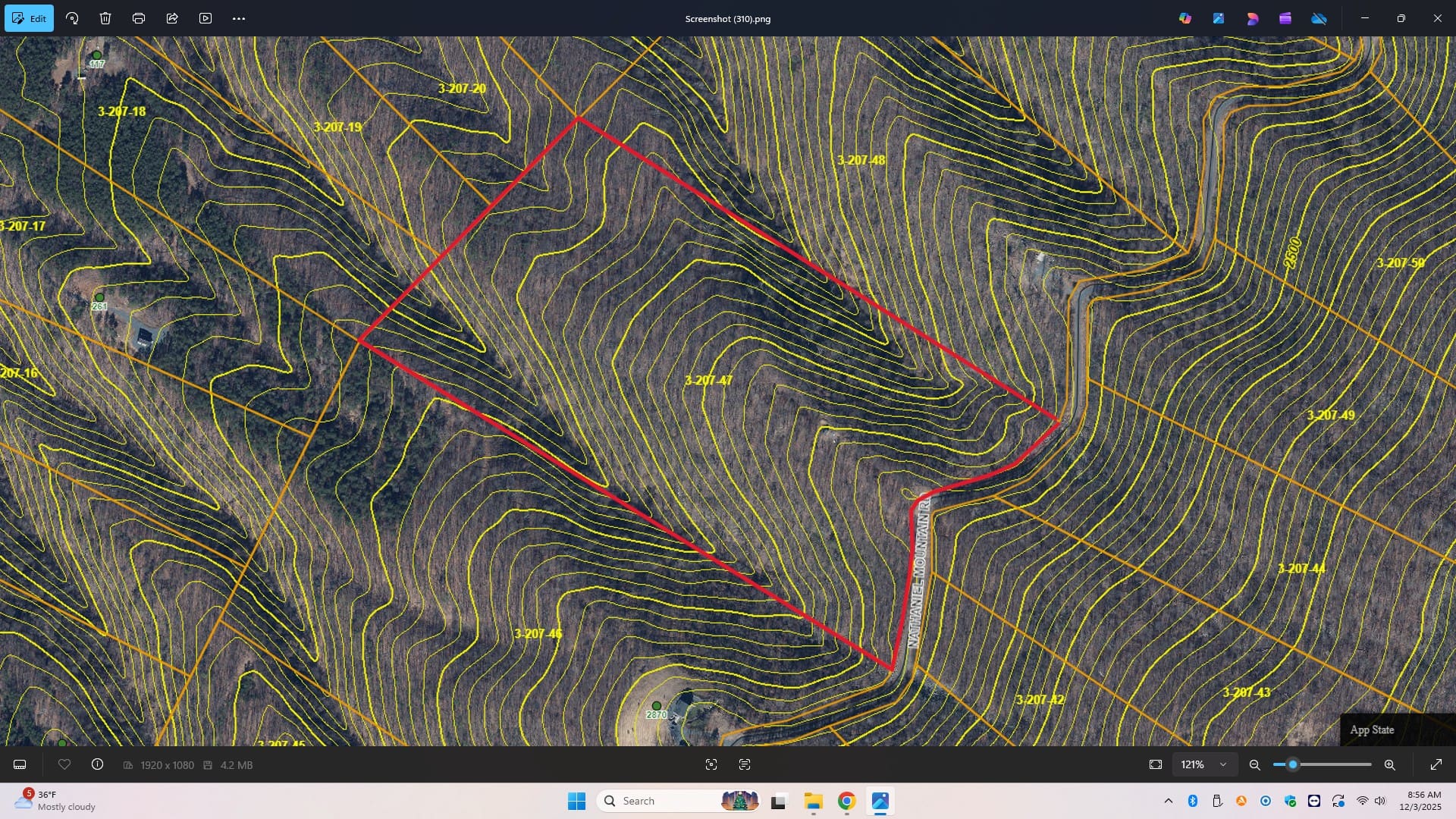Viewport: 1456px width, 819px height.
Task: Expand the 121% zoom level dropdown
Action: coord(1222,764)
